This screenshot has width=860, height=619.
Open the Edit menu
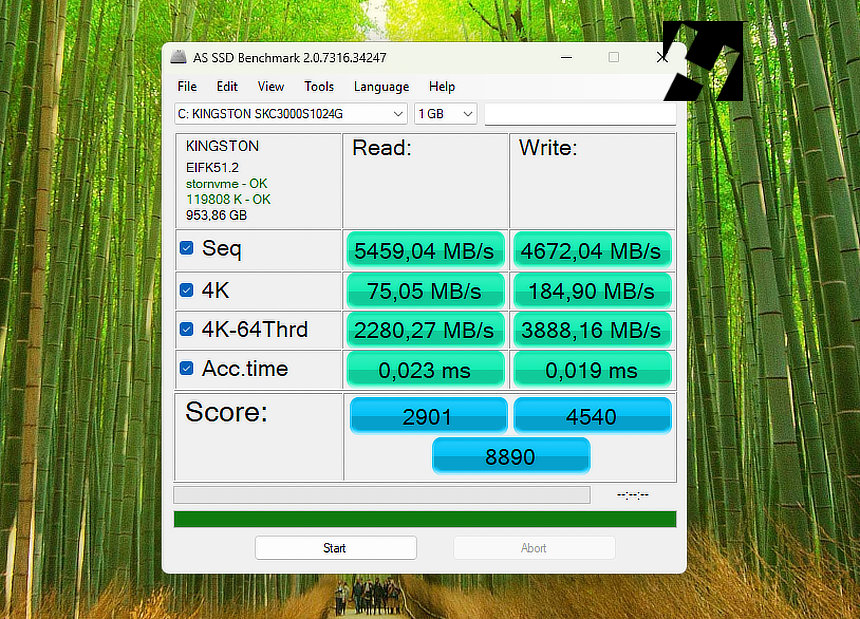click(227, 87)
